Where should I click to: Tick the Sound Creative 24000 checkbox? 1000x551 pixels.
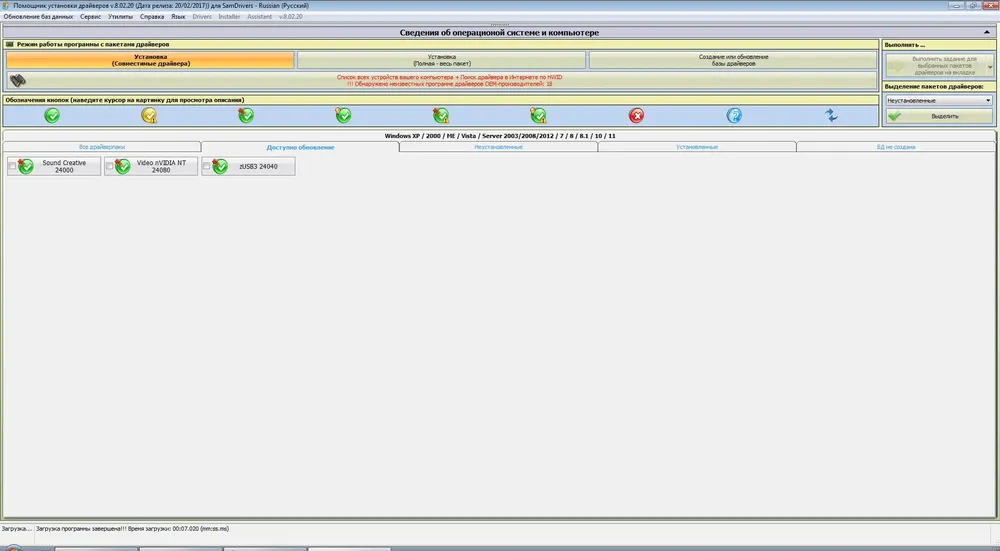[12, 166]
